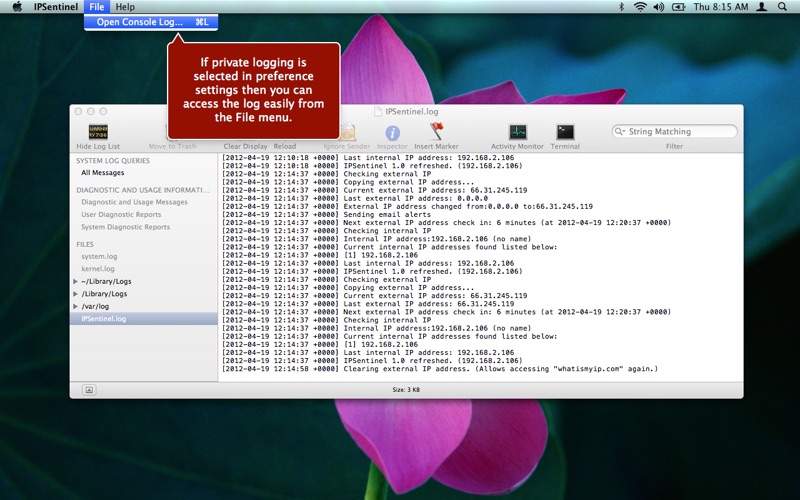
Task: Open the Apple menu
Action: coord(17,7)
